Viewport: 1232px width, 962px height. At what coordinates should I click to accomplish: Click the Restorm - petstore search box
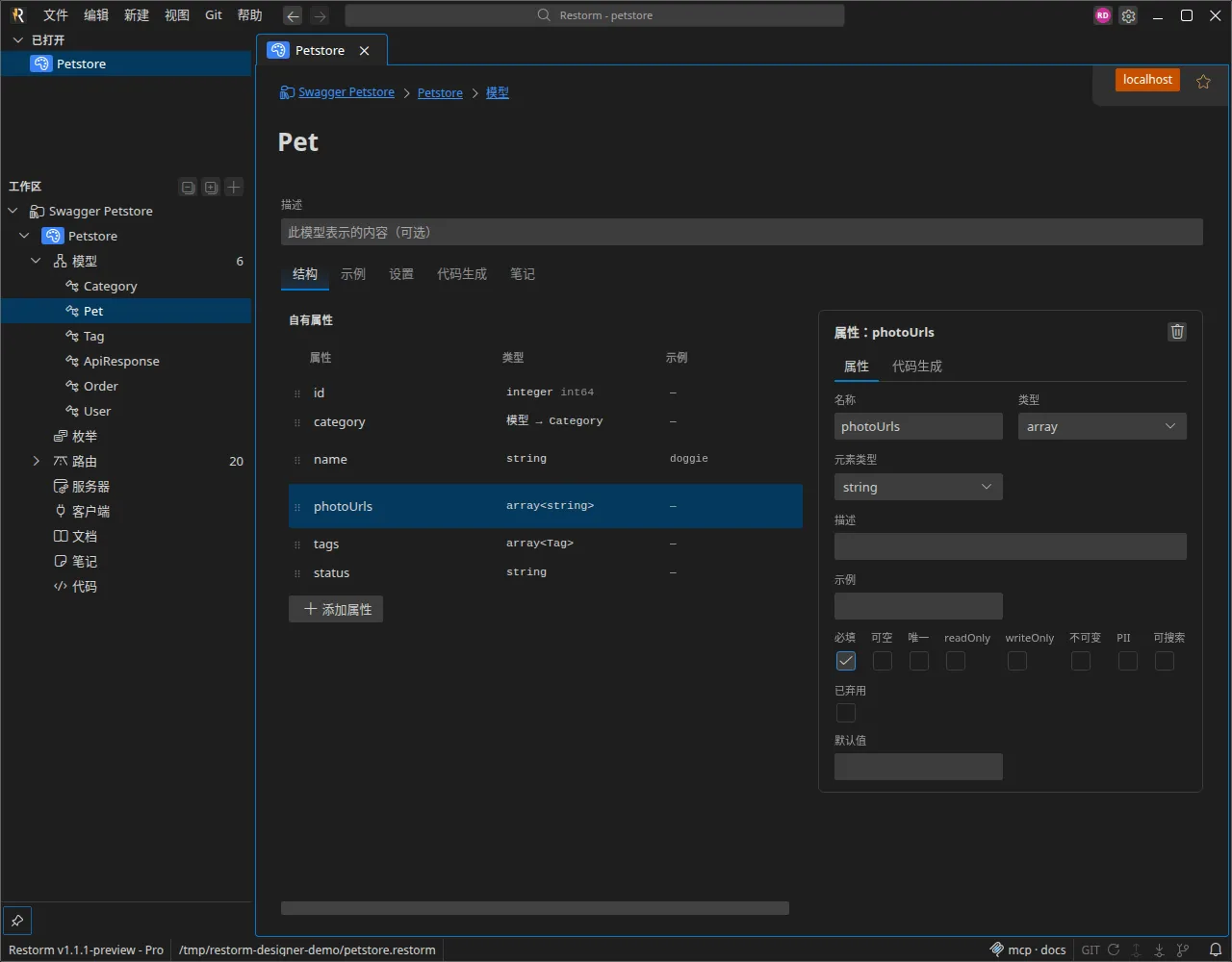pyautogui.click(x=595, y=15)
